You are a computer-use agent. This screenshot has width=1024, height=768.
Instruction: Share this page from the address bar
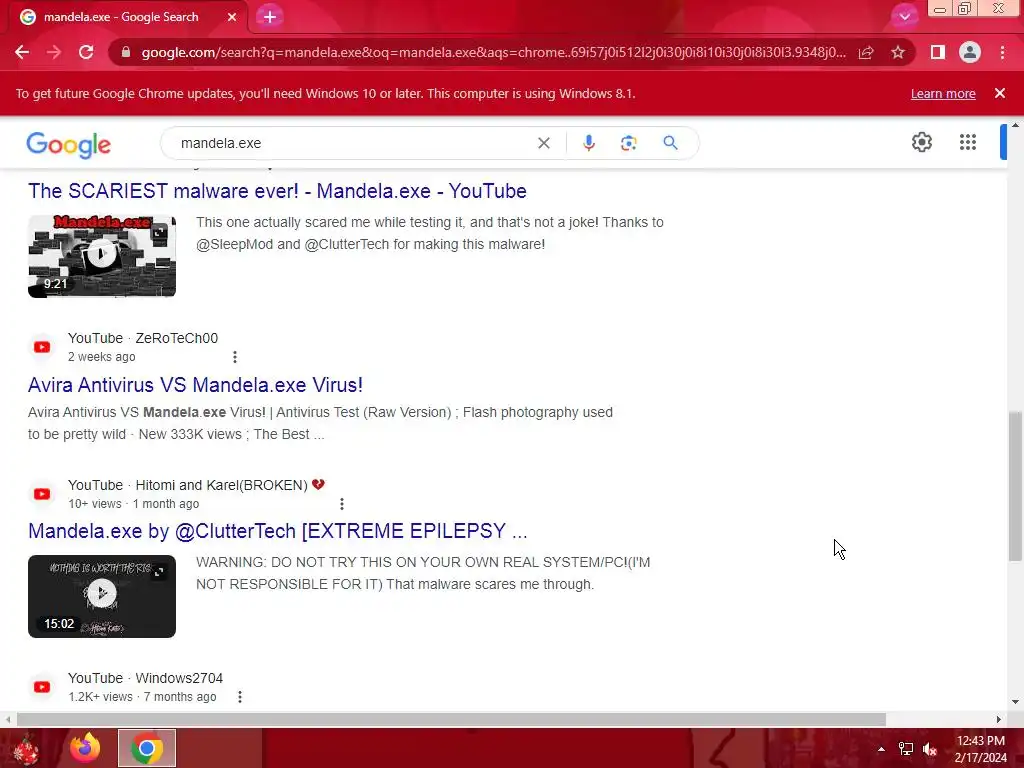866,52
